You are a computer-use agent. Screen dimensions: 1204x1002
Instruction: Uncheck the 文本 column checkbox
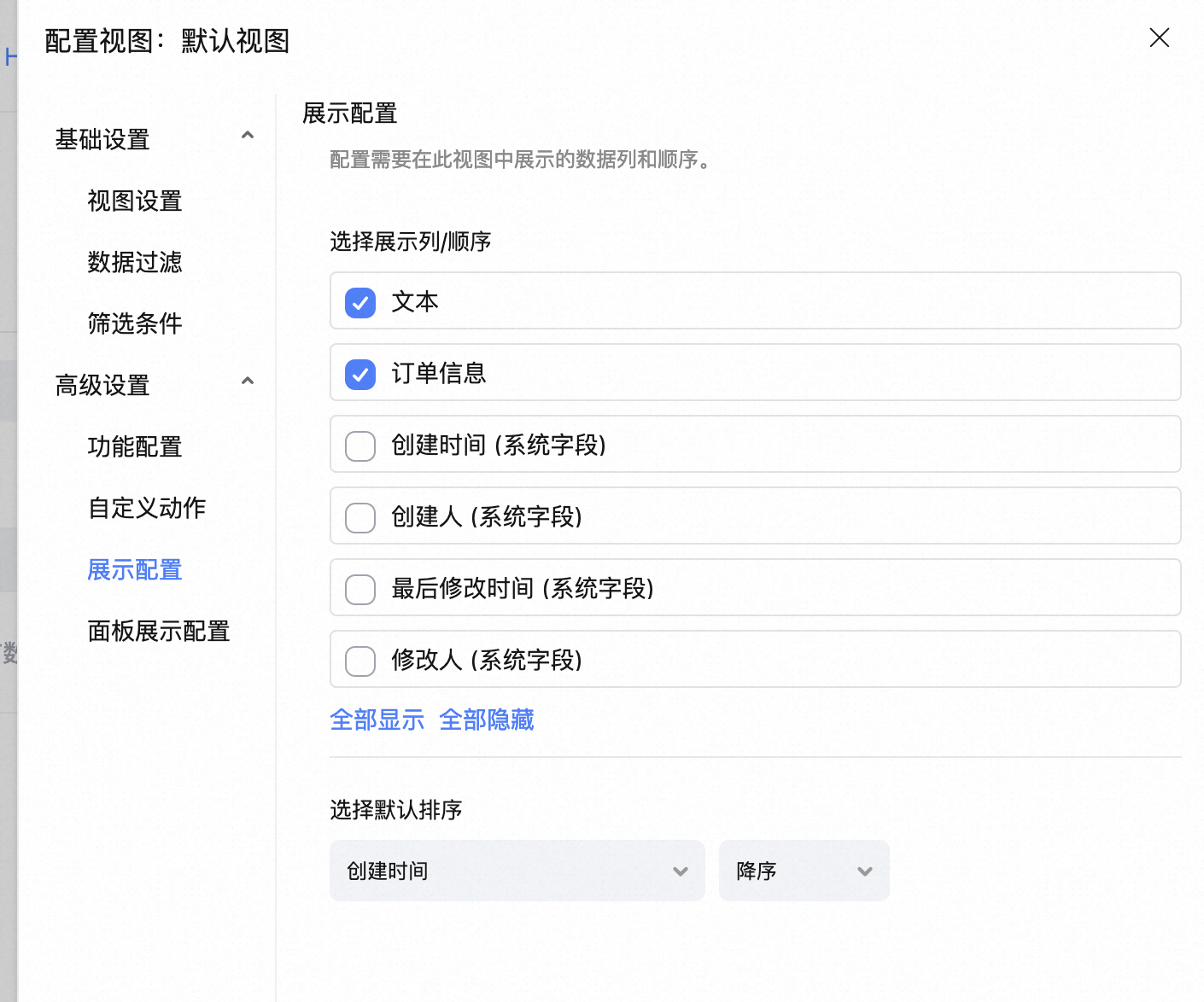(360, 302)
